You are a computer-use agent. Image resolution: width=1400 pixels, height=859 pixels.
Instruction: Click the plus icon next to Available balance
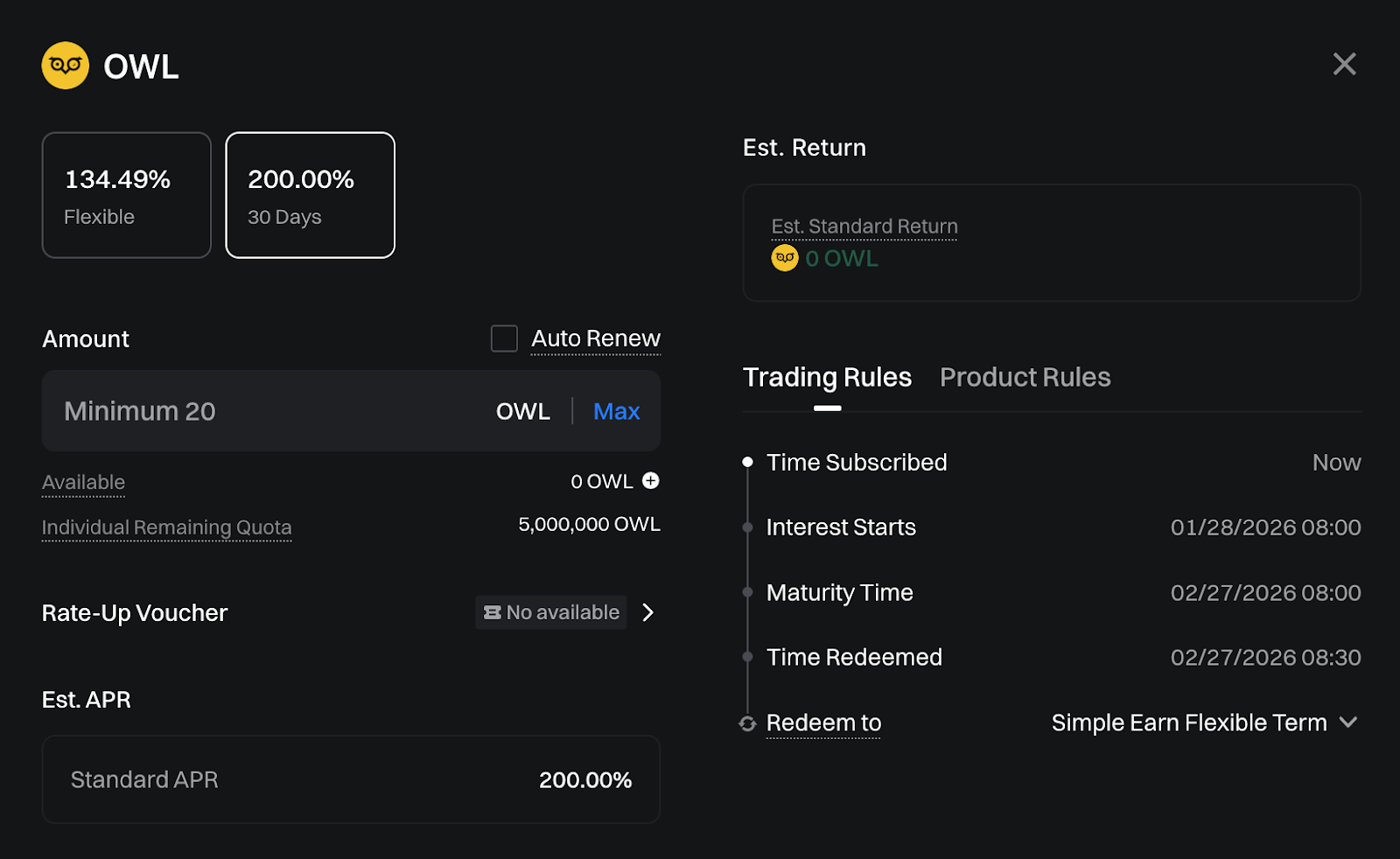[651, 481]
